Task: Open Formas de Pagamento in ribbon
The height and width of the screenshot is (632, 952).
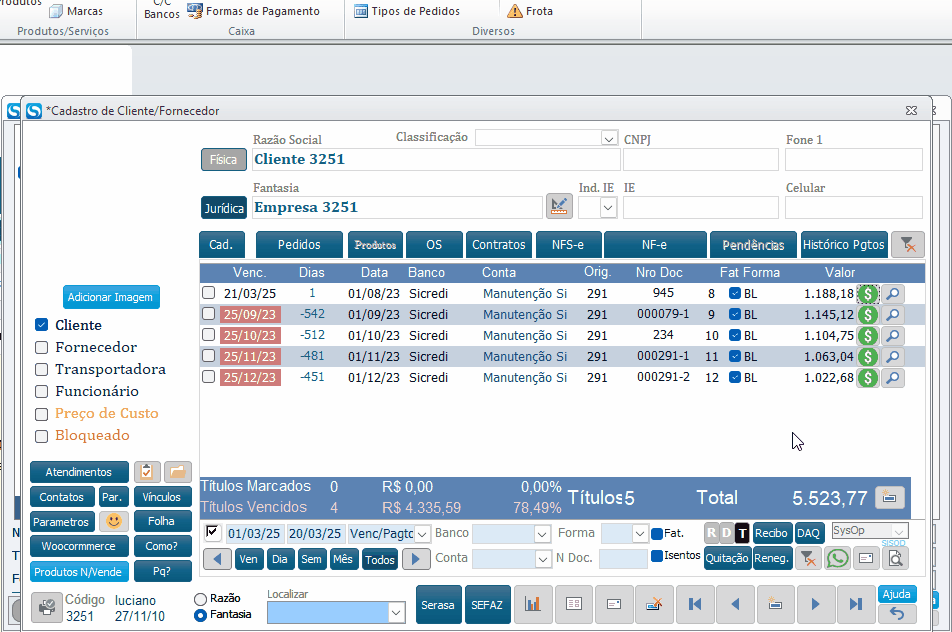Action: [x=254, y=11]
